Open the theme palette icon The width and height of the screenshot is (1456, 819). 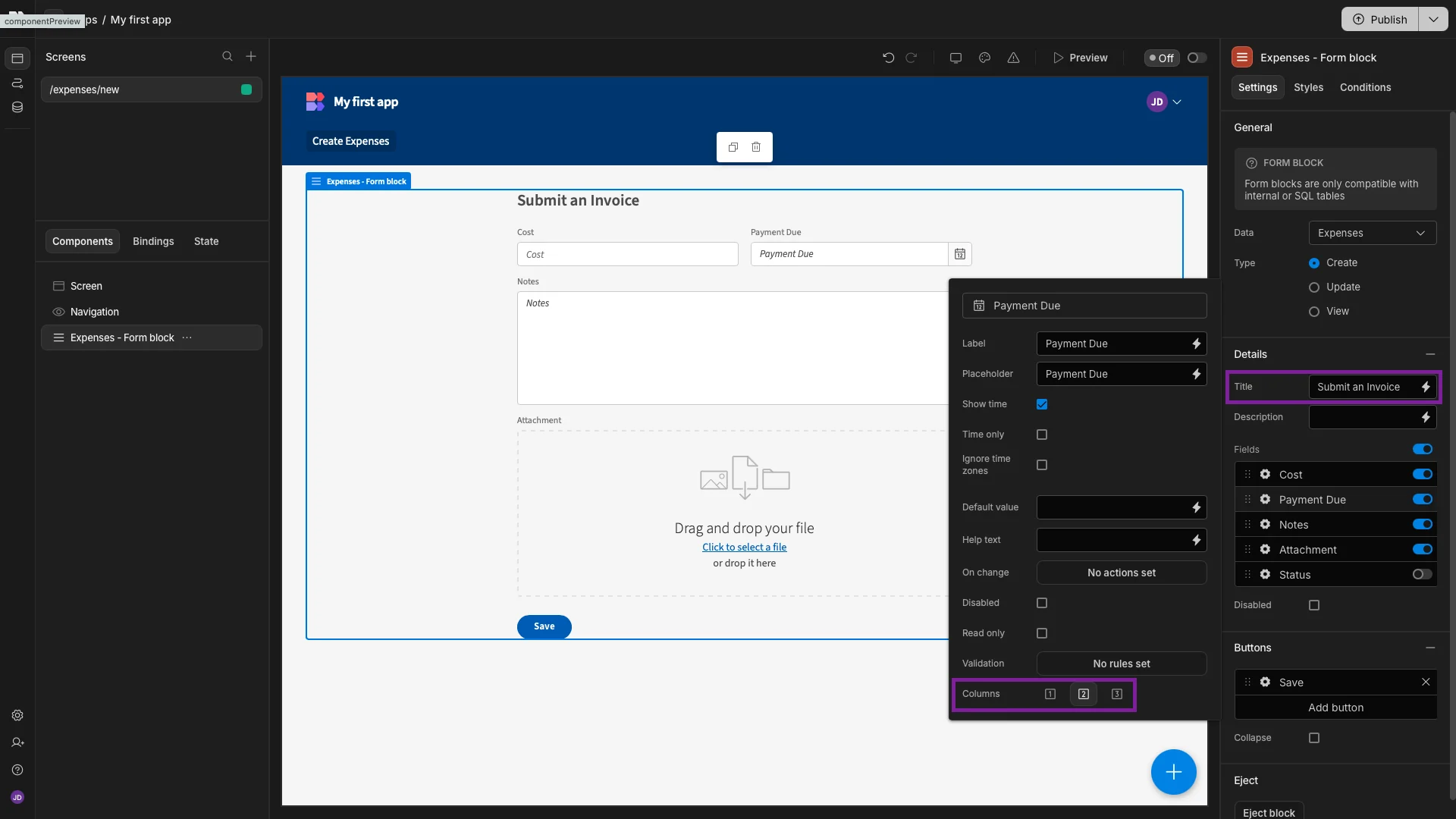[984, 58]
